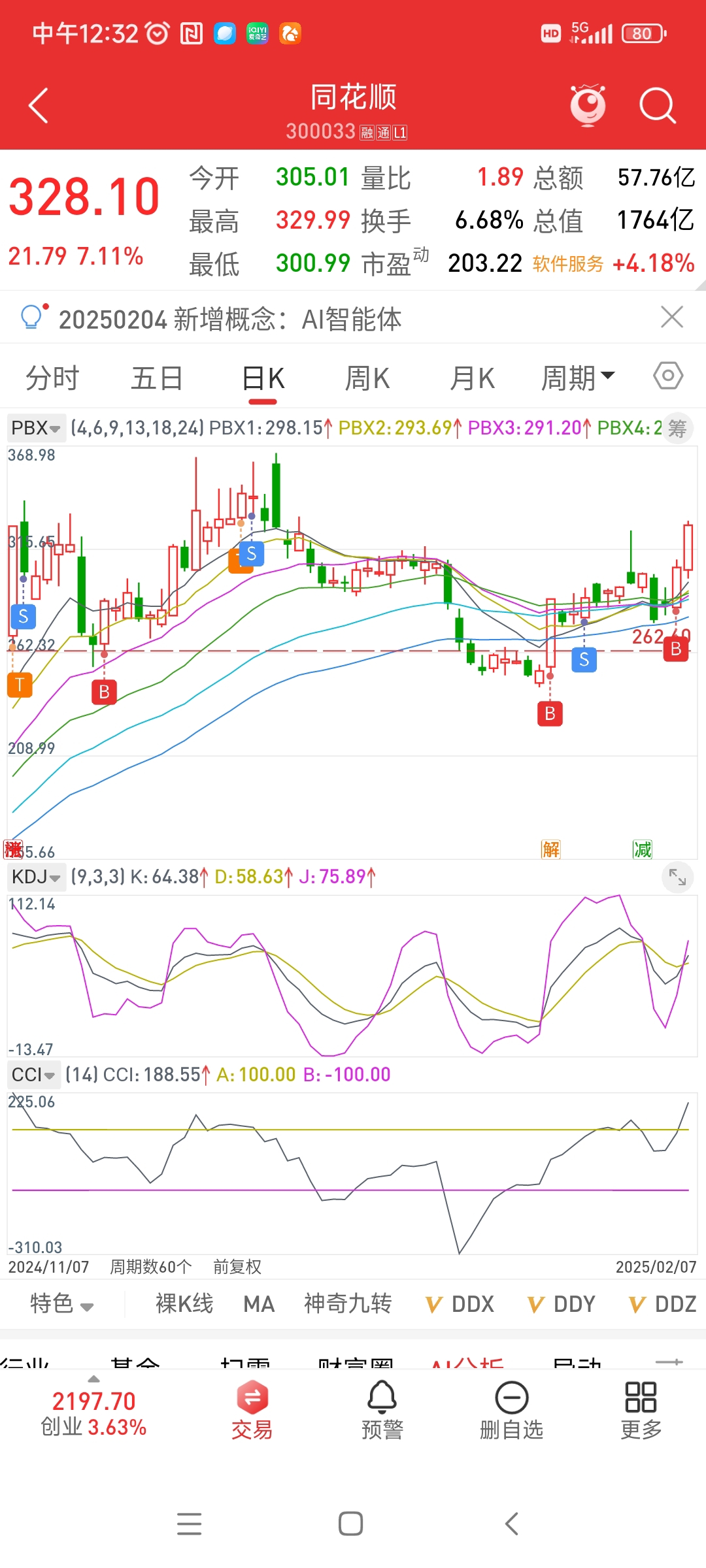
Task: Tap 删自选 to remove from watchlist
Action: [x=512, y=1410]
